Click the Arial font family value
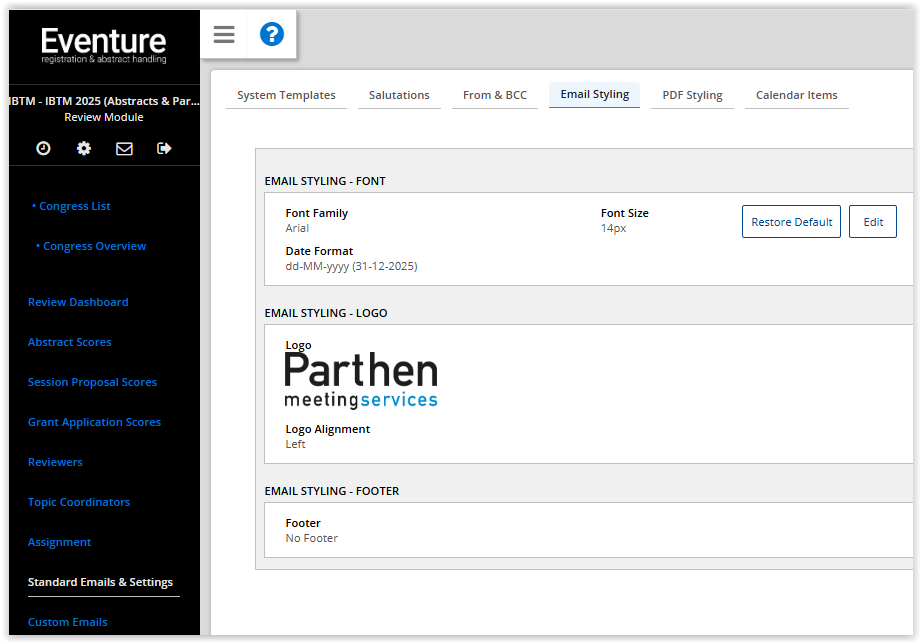 coord(297,228)
